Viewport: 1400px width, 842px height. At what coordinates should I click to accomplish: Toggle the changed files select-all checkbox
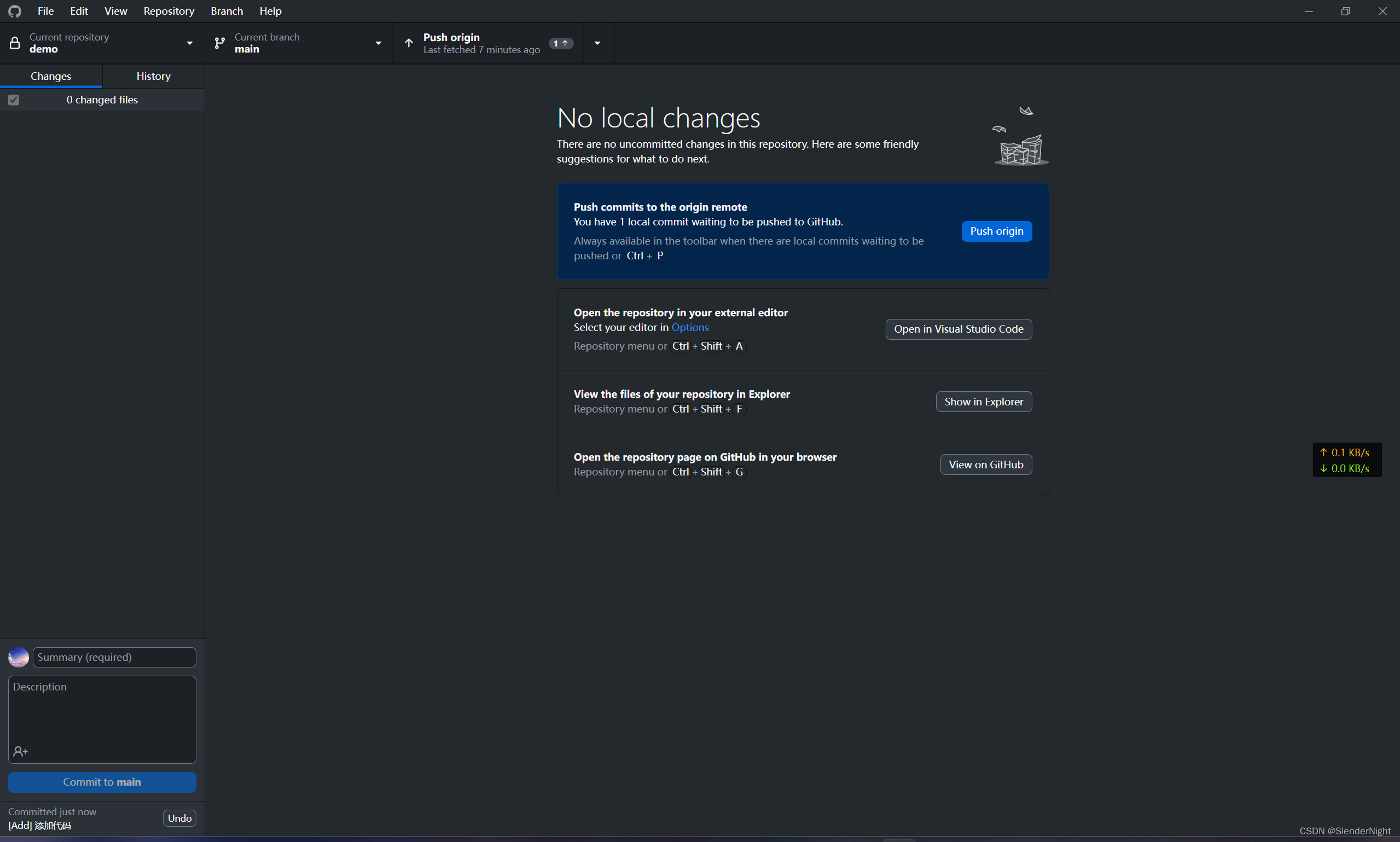[x=14, y=100]
